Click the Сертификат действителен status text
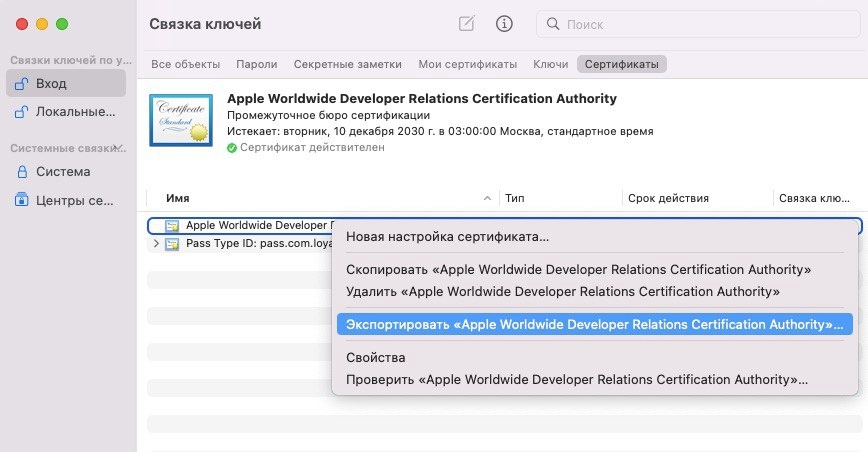 click(x=312, y=148)
